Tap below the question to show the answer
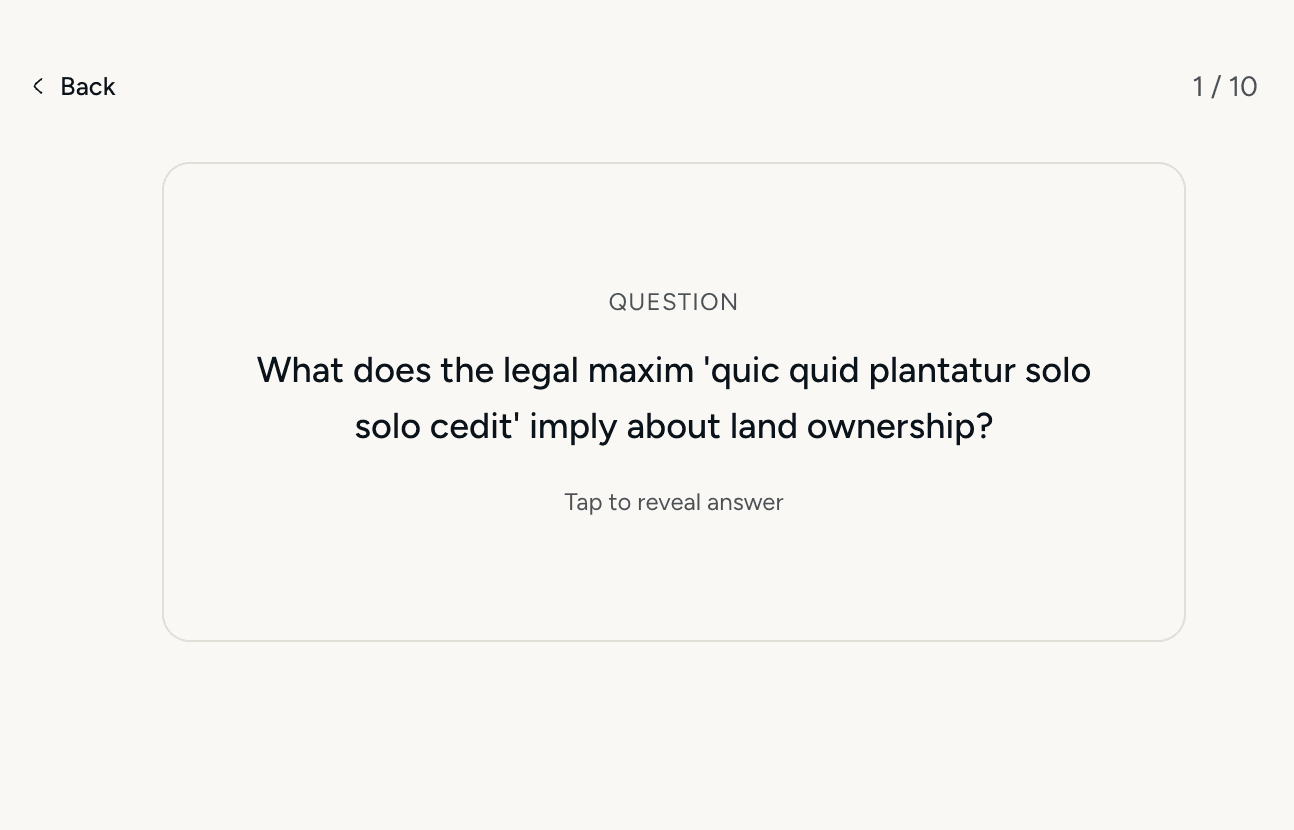This screenshot has width=1294, height=830. pos(673,502)
